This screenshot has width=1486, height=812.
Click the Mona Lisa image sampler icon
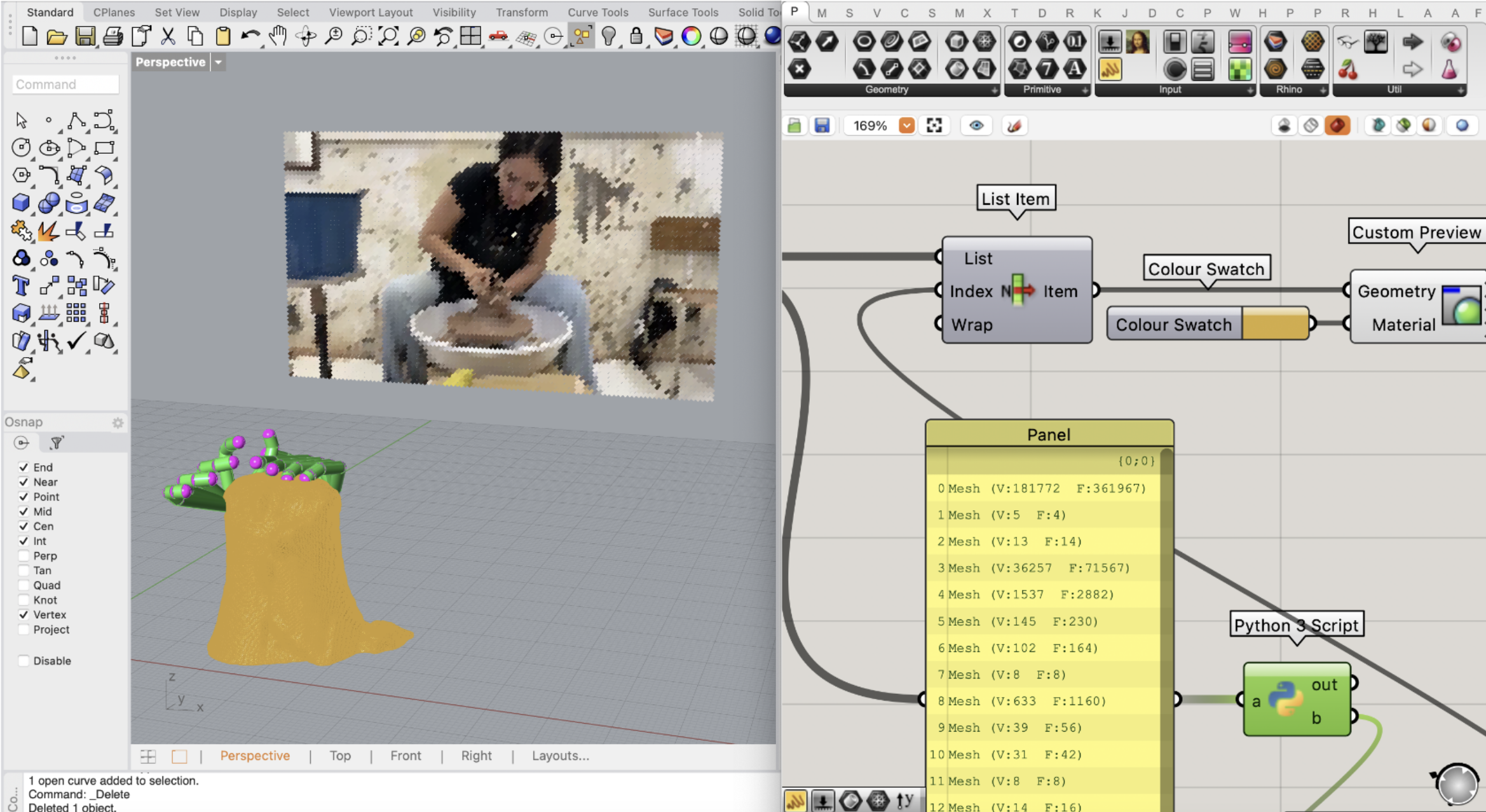1137,43
